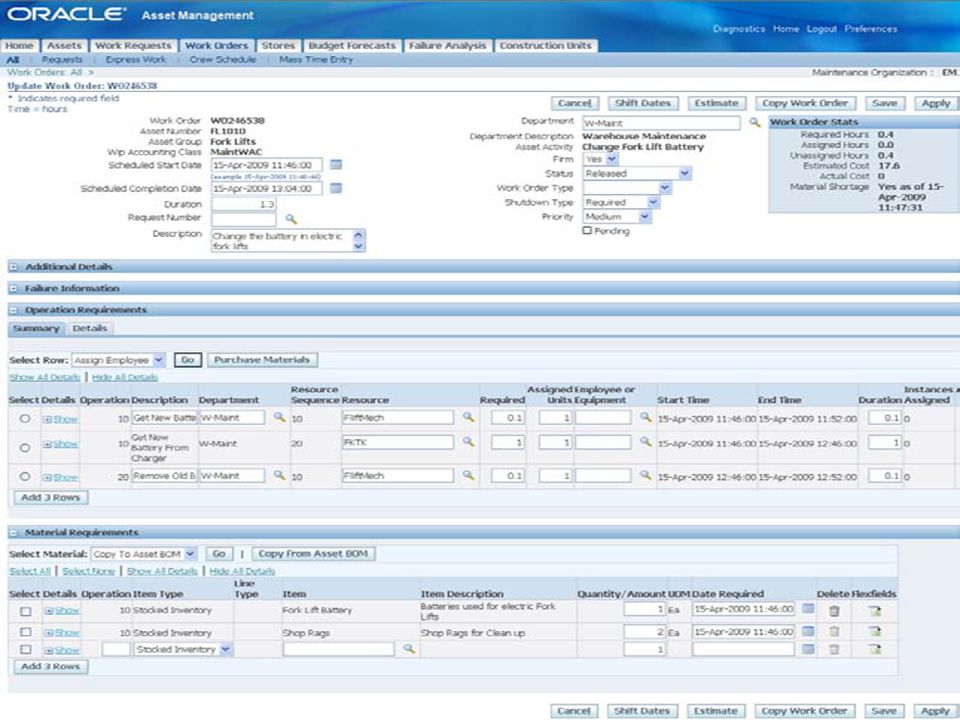Open the Shutdown Type dropdown

(x=621, y=202)
